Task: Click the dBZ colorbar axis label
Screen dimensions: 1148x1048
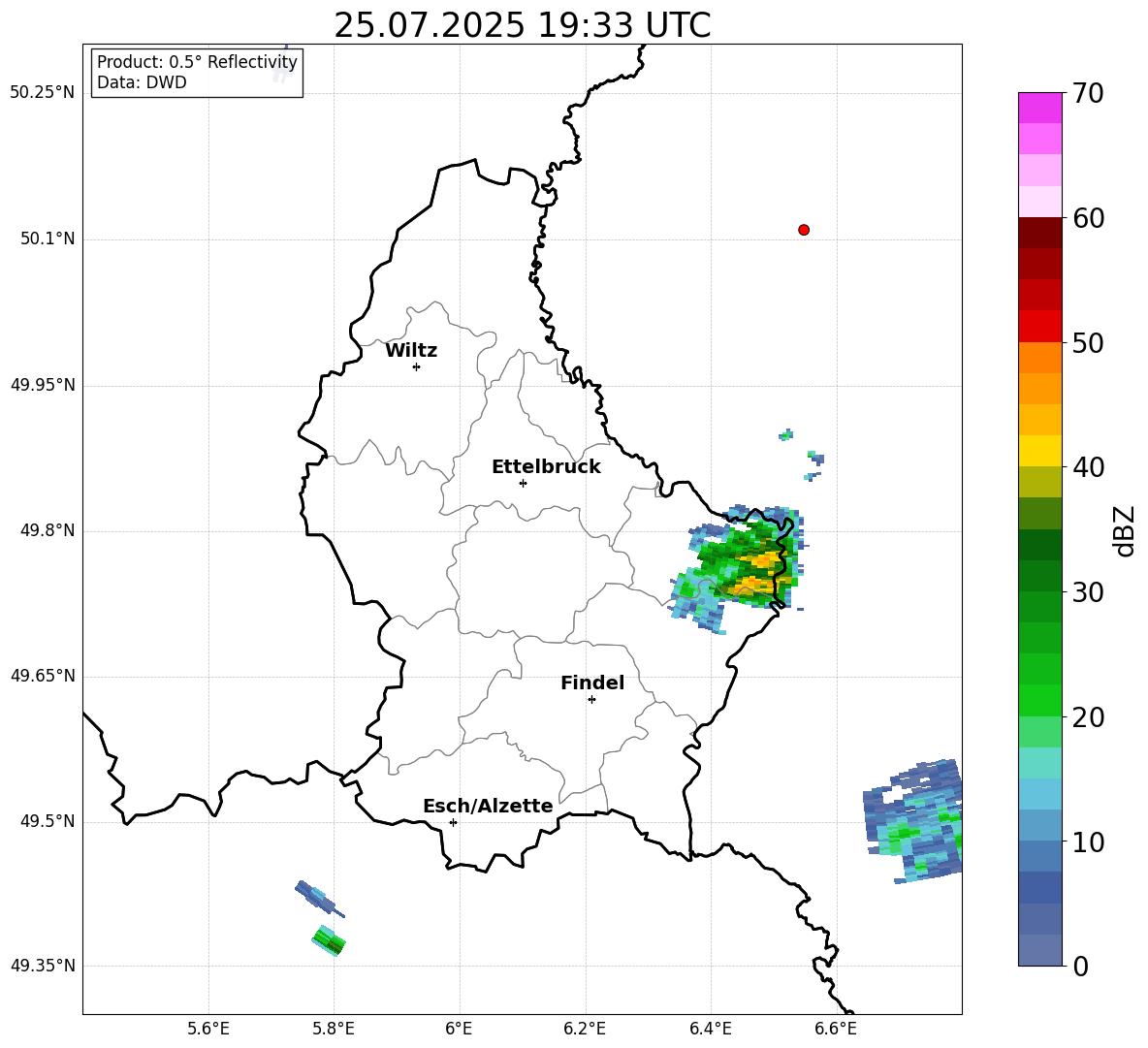Action: tap(1124, 530)
